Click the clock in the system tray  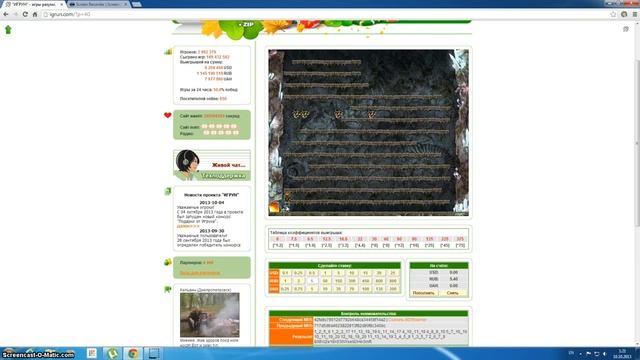(622, 353)
